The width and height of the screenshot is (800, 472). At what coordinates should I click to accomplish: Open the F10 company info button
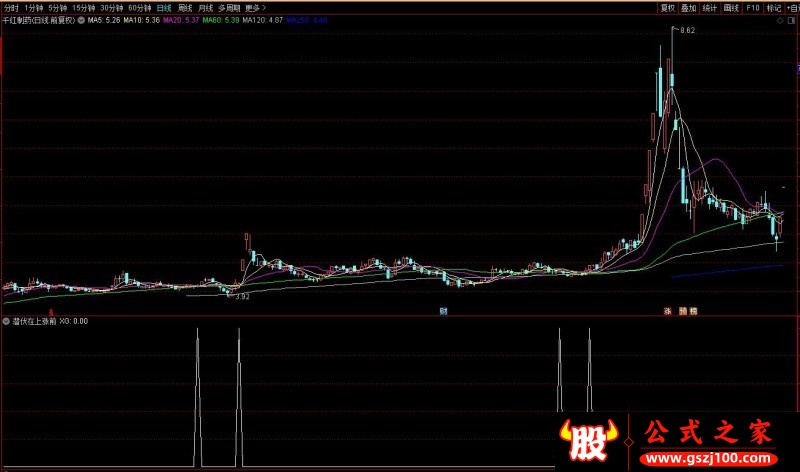coord(753,8)
